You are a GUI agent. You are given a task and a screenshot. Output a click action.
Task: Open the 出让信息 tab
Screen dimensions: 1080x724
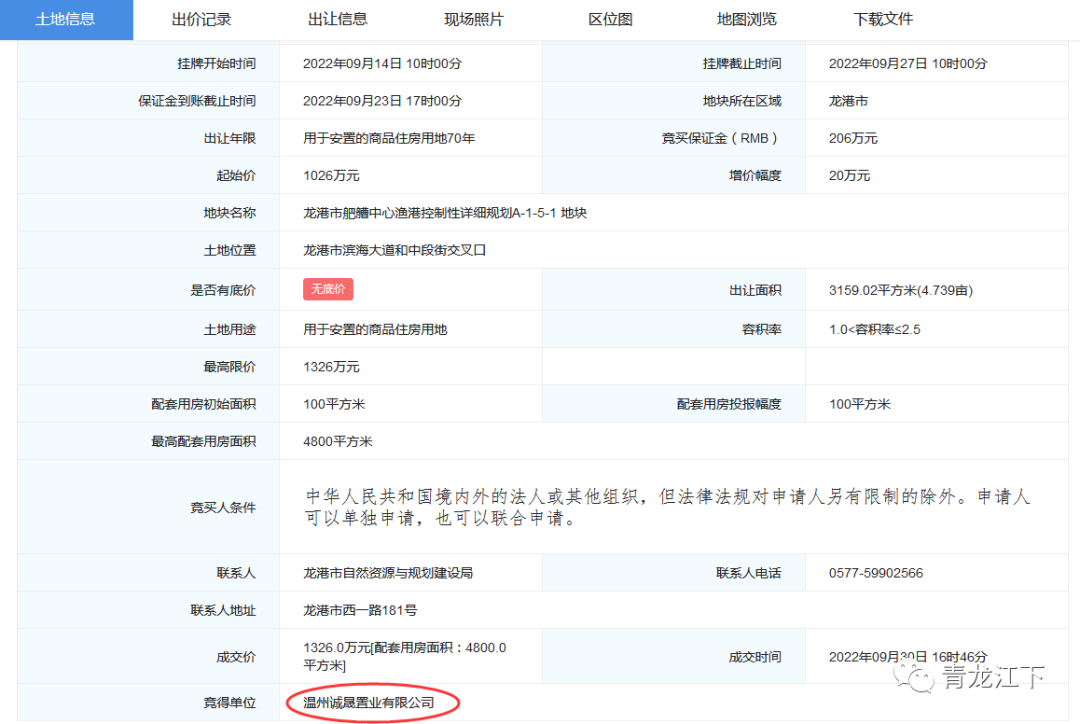pos(338,19)
